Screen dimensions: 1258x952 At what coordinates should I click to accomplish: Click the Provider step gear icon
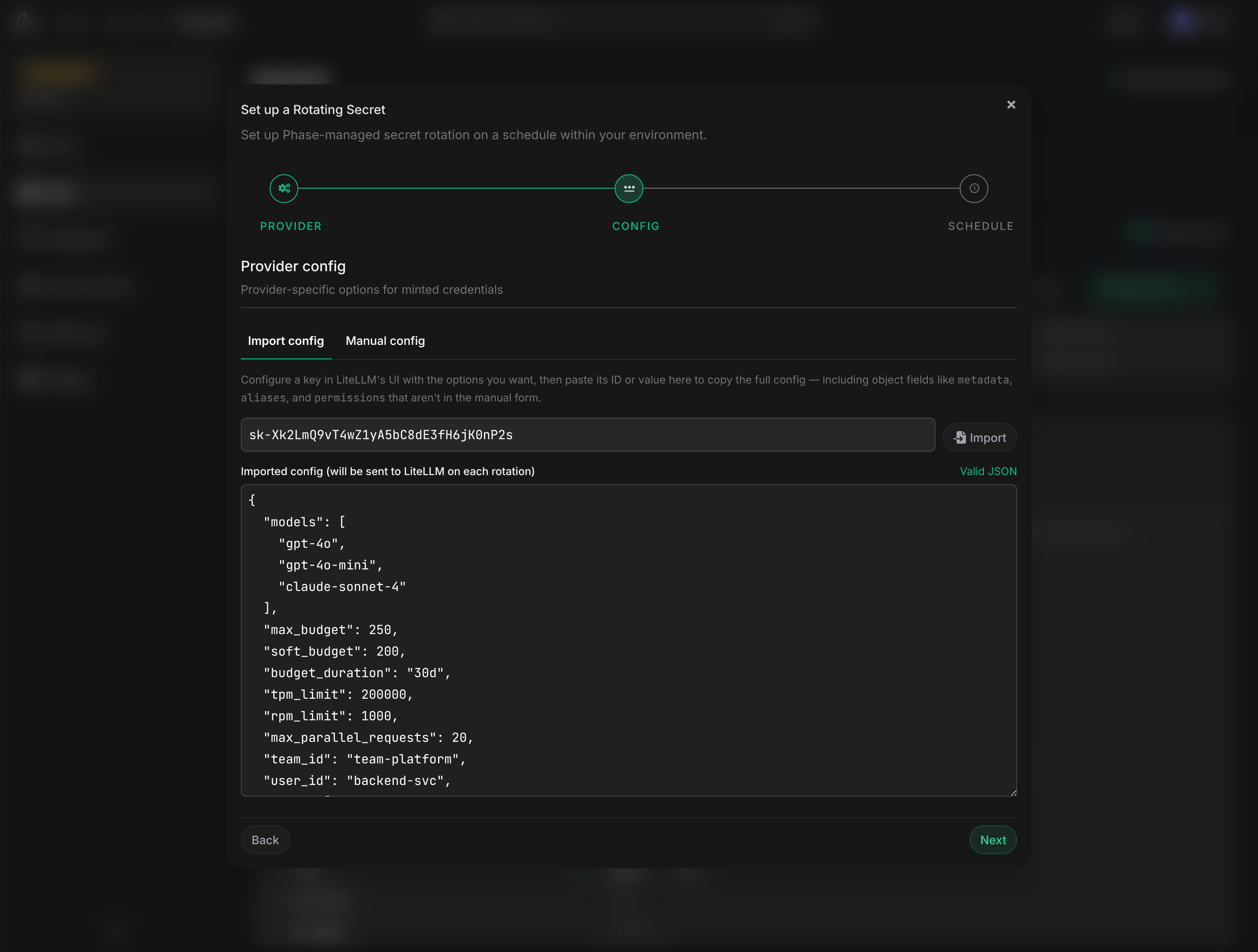coord(284,188)
